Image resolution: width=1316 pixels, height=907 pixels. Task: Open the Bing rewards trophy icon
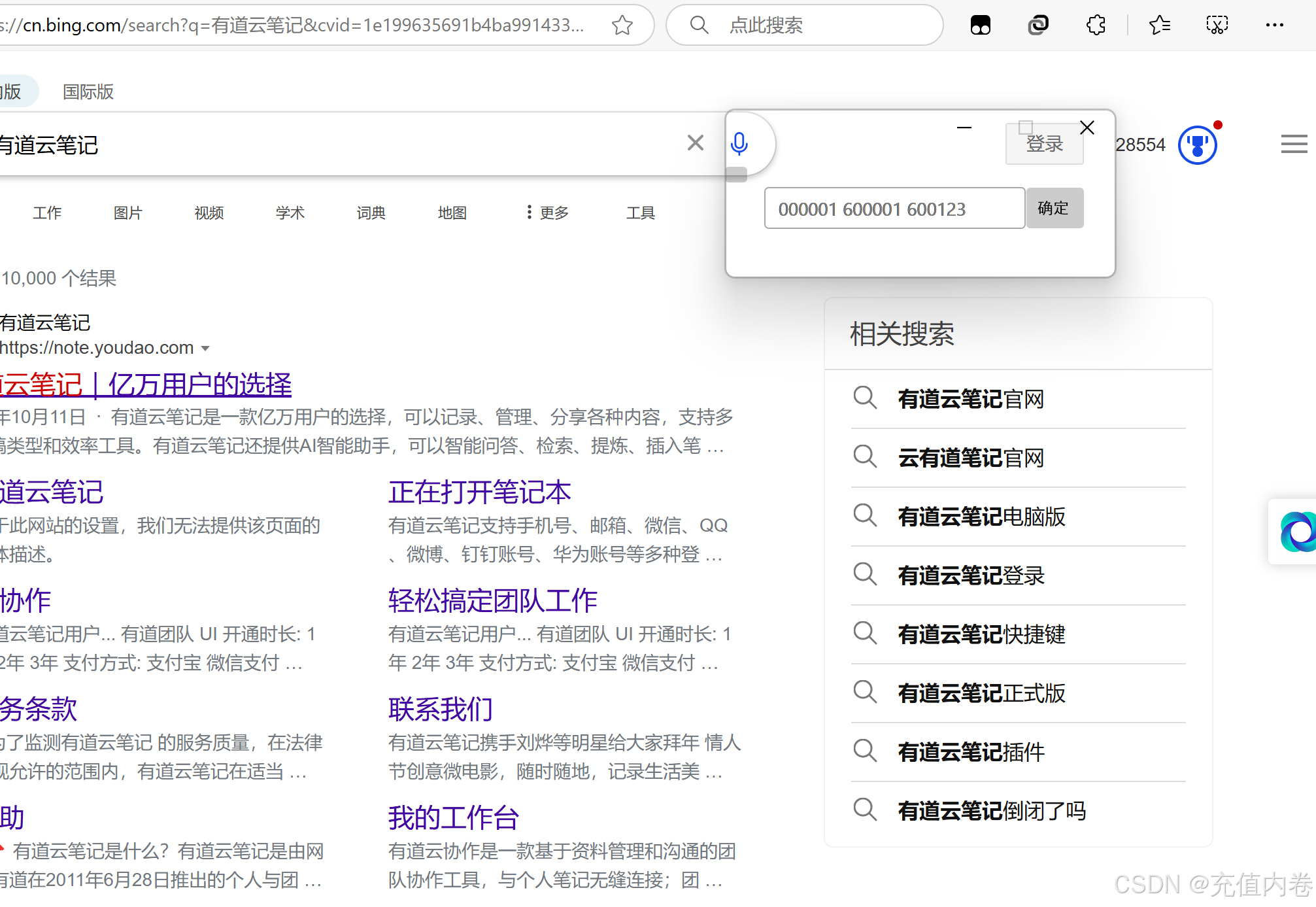coord(1197,145)
